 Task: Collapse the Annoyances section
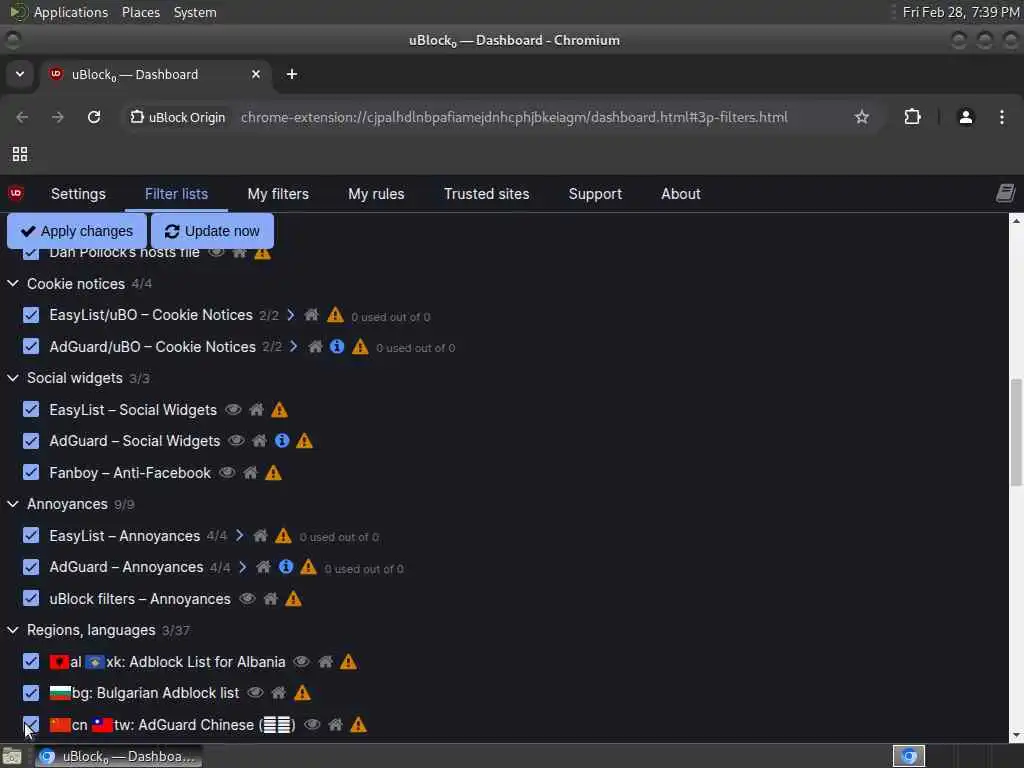tap(12, 504)
